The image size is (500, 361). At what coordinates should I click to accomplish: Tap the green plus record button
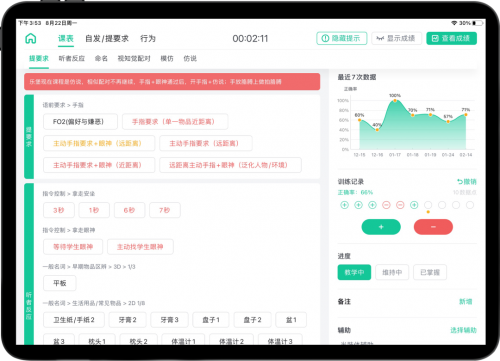click(x=381, y=227)
